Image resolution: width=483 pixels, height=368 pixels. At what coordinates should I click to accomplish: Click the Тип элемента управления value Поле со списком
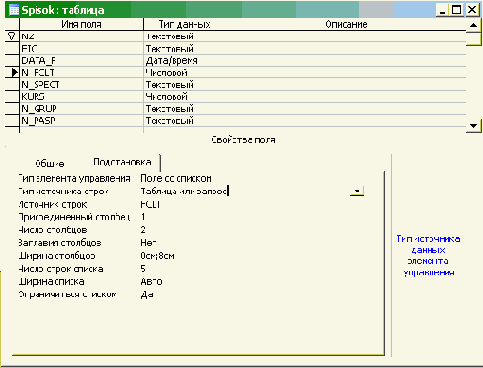tap(176, 178)
